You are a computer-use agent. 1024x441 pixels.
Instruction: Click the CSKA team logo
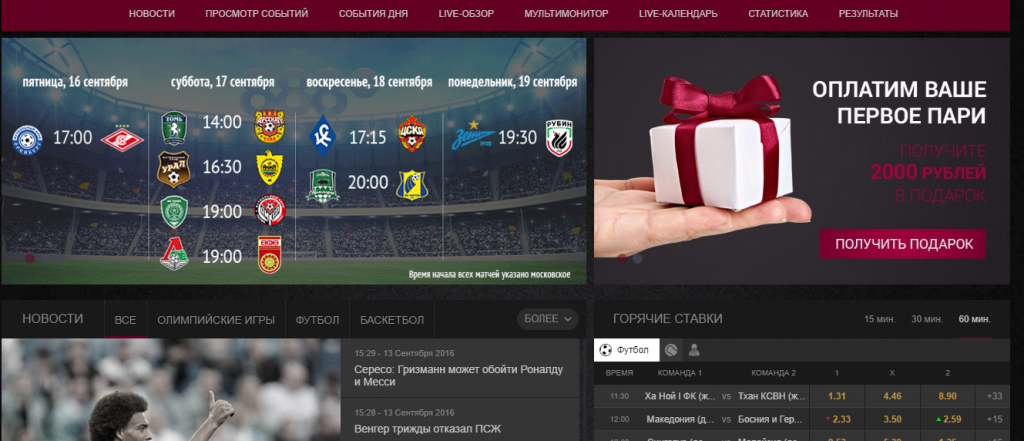click(x=411, y=133)
